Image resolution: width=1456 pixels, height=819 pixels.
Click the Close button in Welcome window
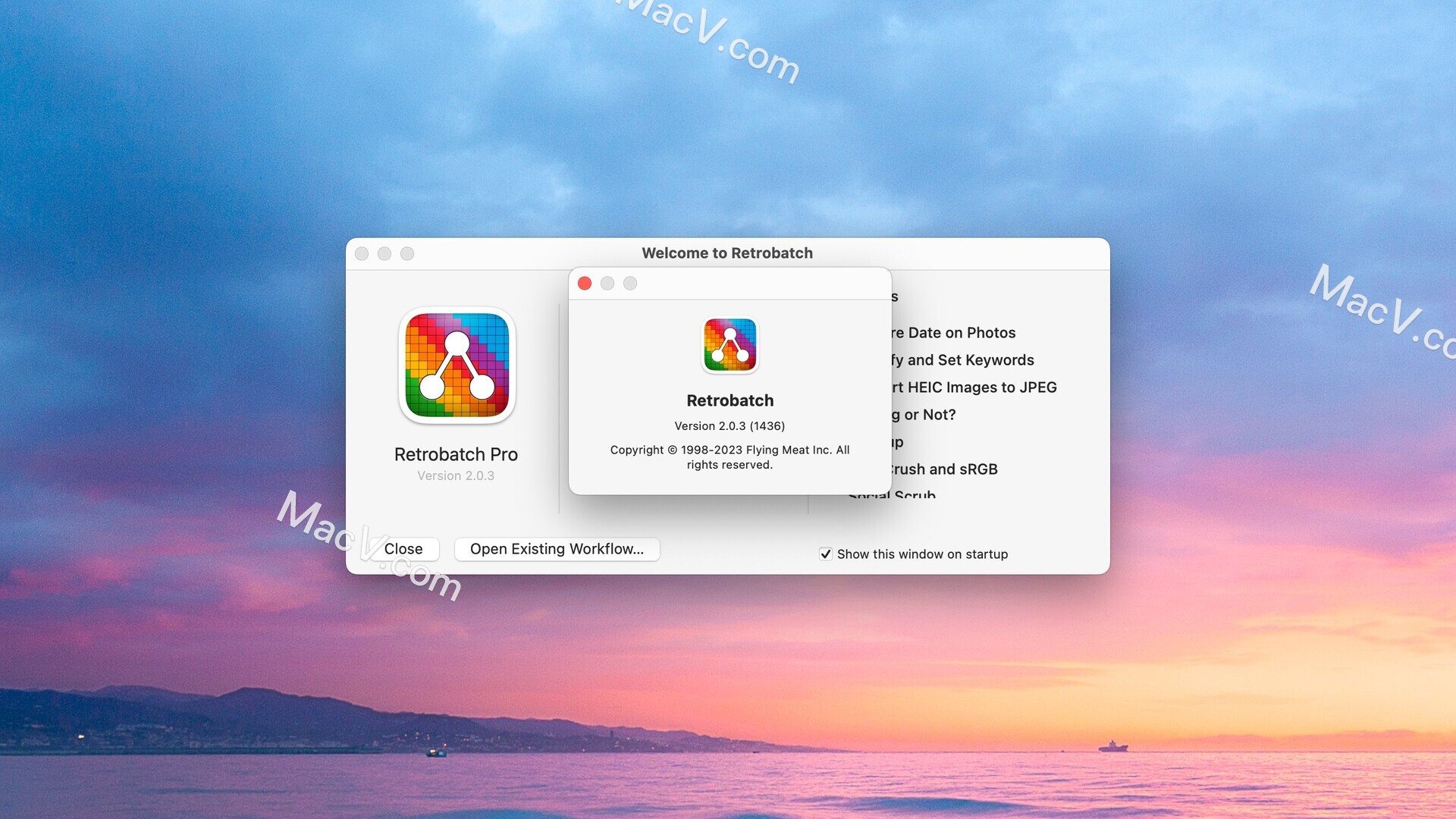pos(403,549)
